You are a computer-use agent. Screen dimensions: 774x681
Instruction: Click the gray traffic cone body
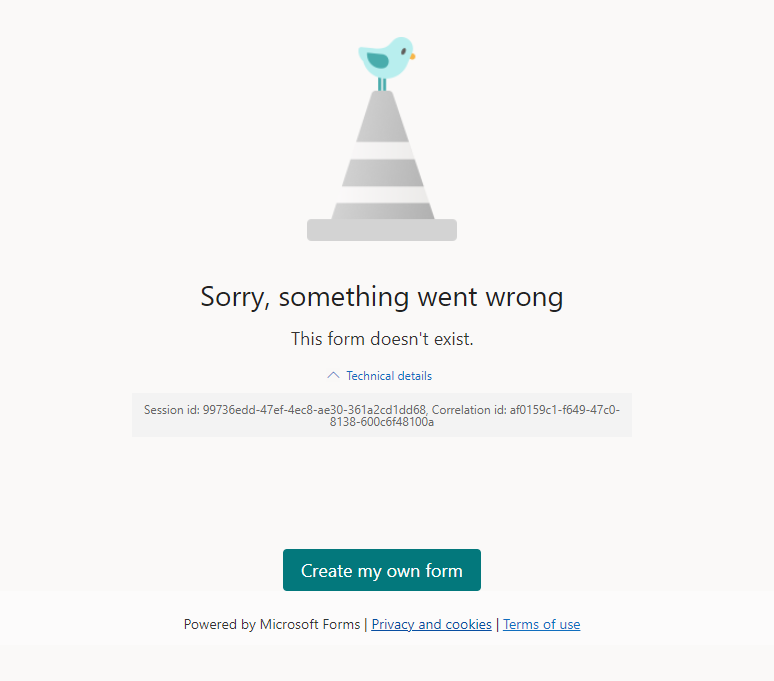click(x=383, y=155)
